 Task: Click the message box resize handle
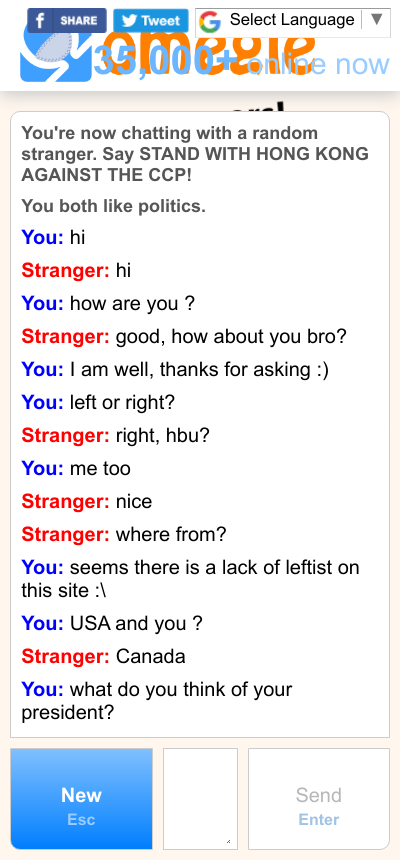[229, 841]
